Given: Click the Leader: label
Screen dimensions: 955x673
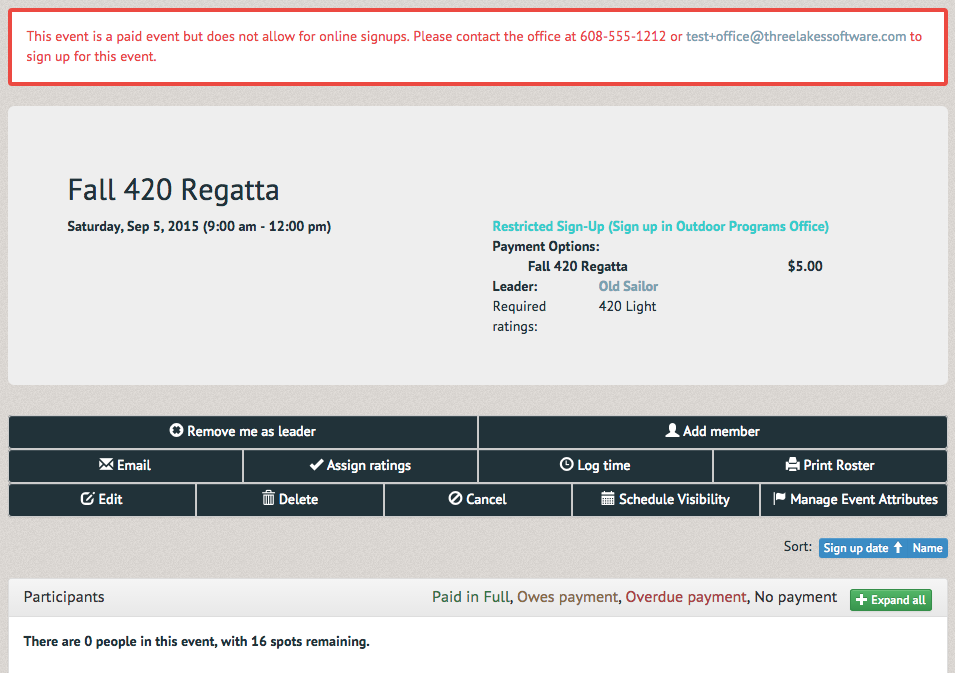Looking at the screenshot, I should point(515,286).
